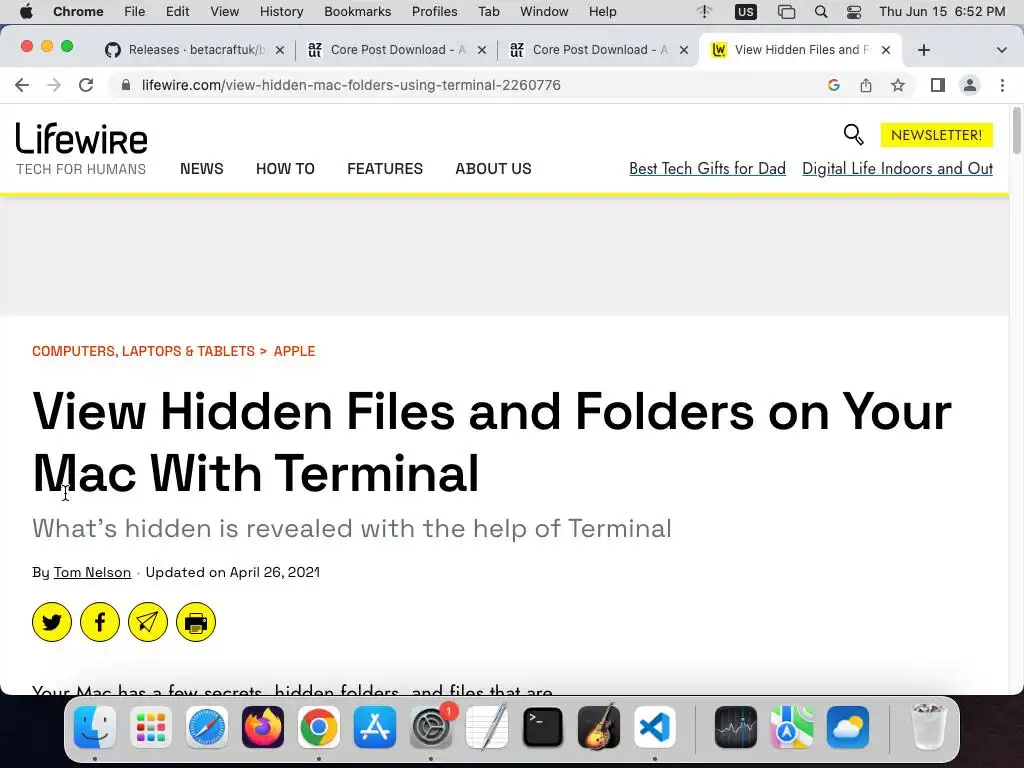Screen dimensions: 1024x768
Task: Open FEATURES navigation section
Action: (x=385, y=168)
